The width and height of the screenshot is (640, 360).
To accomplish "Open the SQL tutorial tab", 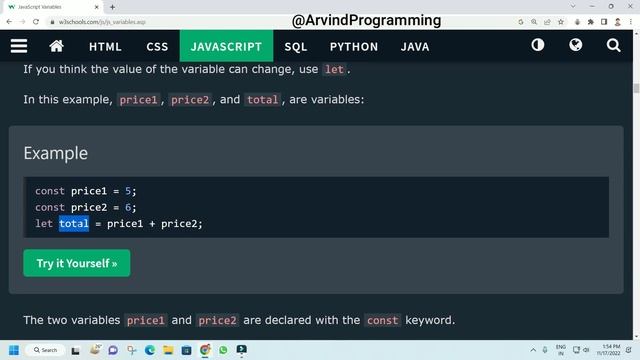I will [x=296, y=47].
